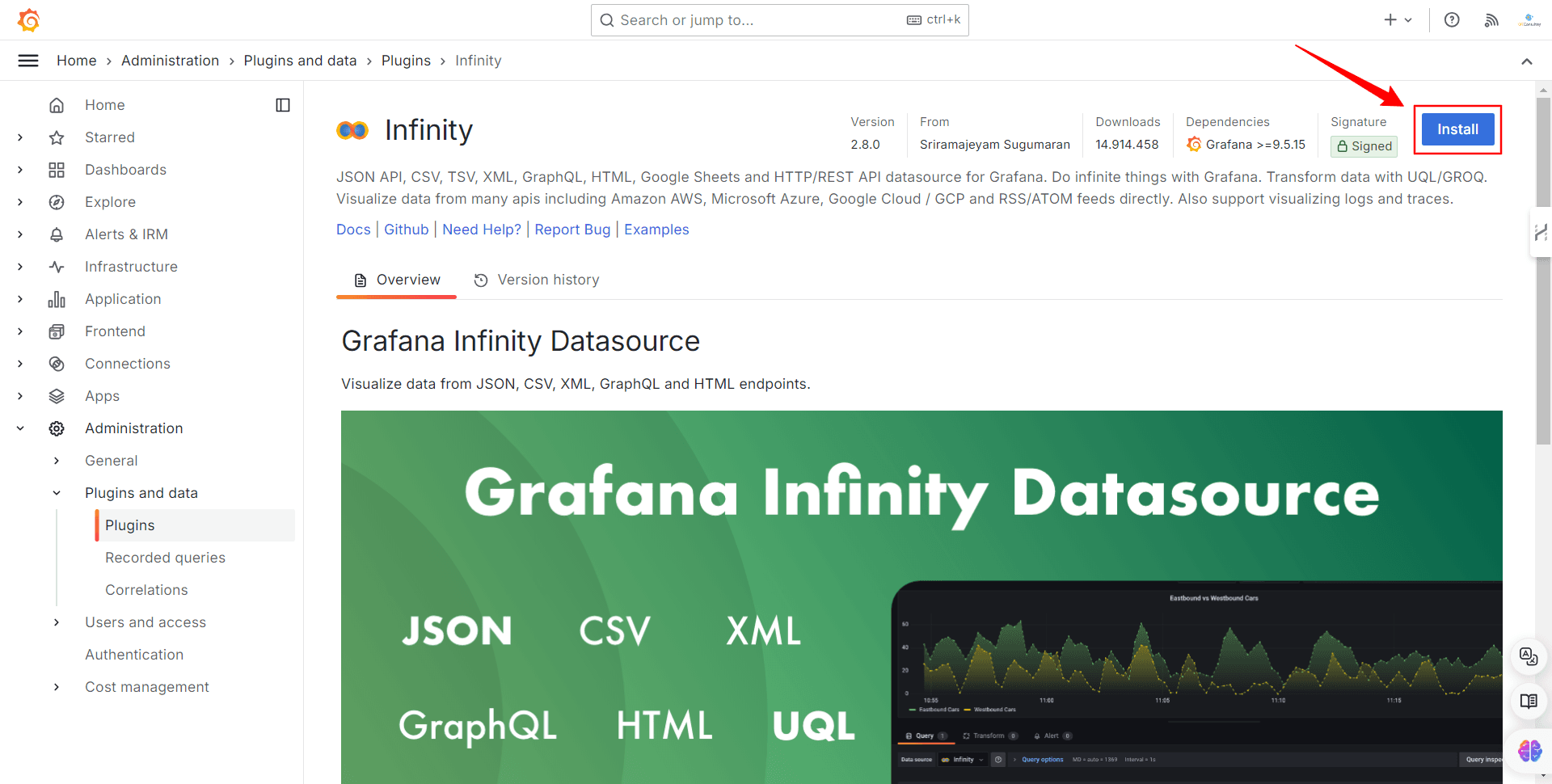
Task: Click the Infrastructure pulse icon
Action: pos(57,267)
